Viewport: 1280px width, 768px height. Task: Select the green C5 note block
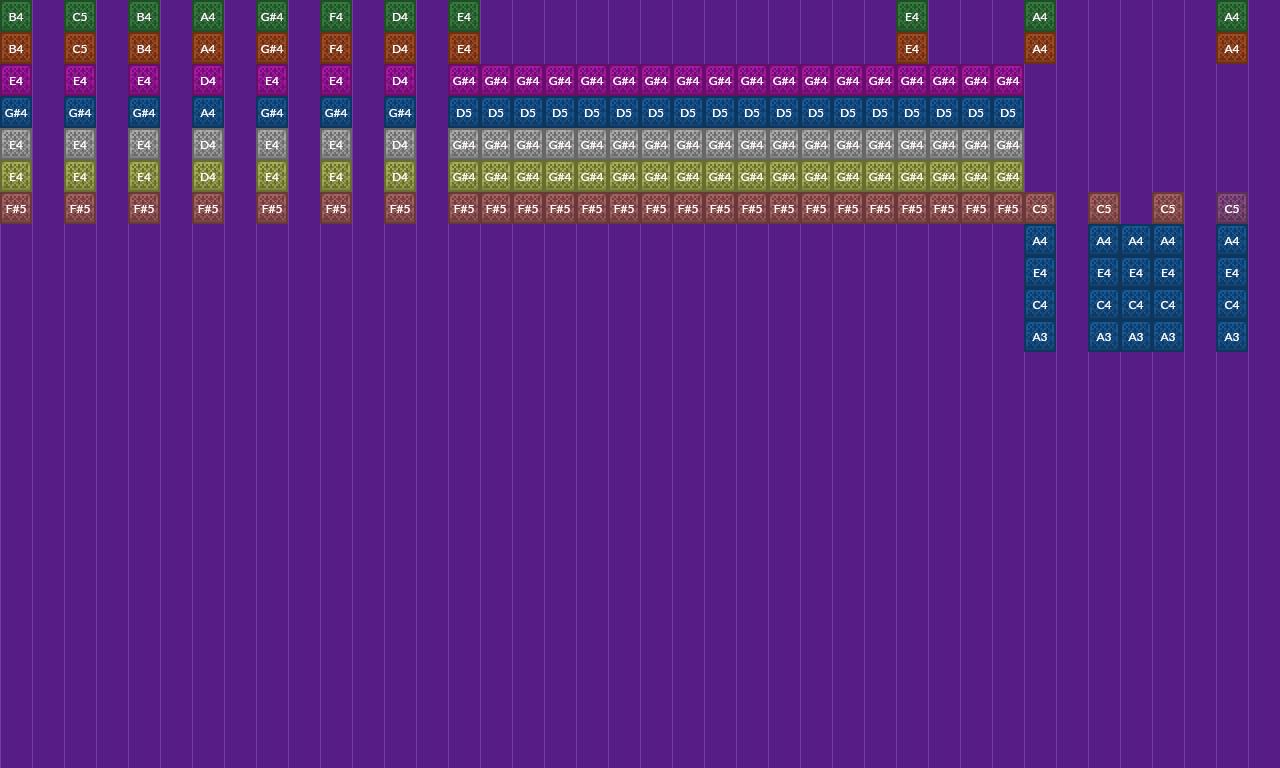80,16
